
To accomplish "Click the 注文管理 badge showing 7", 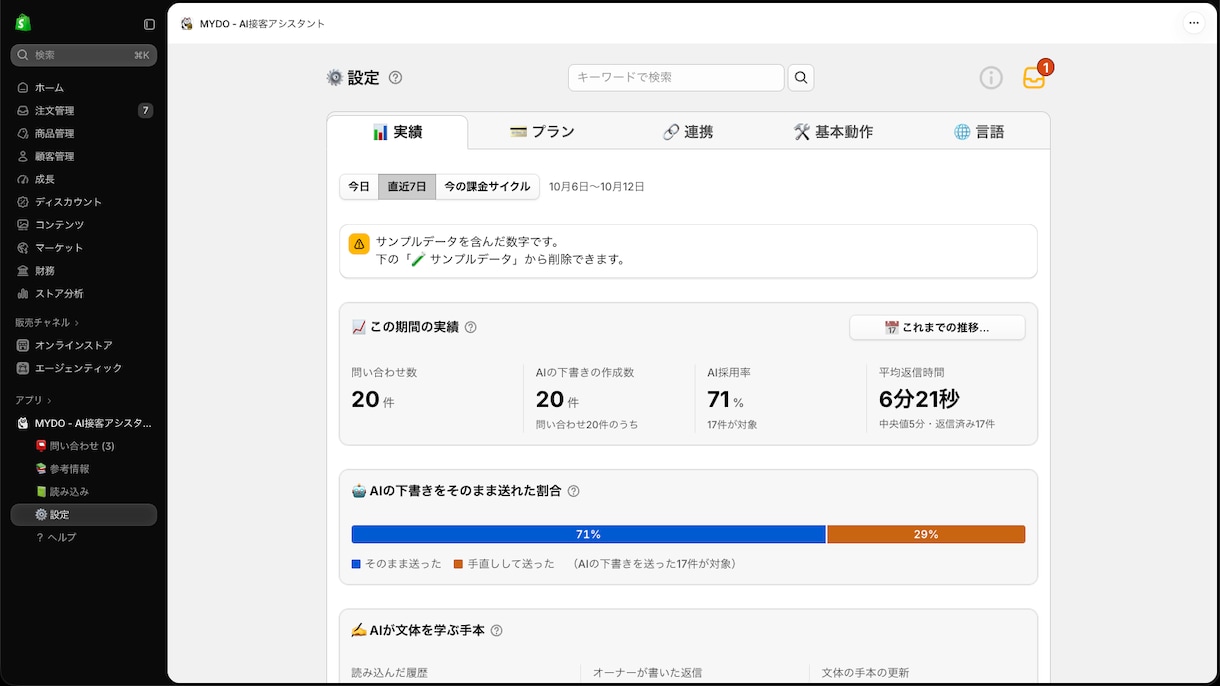I will point(146,111).
